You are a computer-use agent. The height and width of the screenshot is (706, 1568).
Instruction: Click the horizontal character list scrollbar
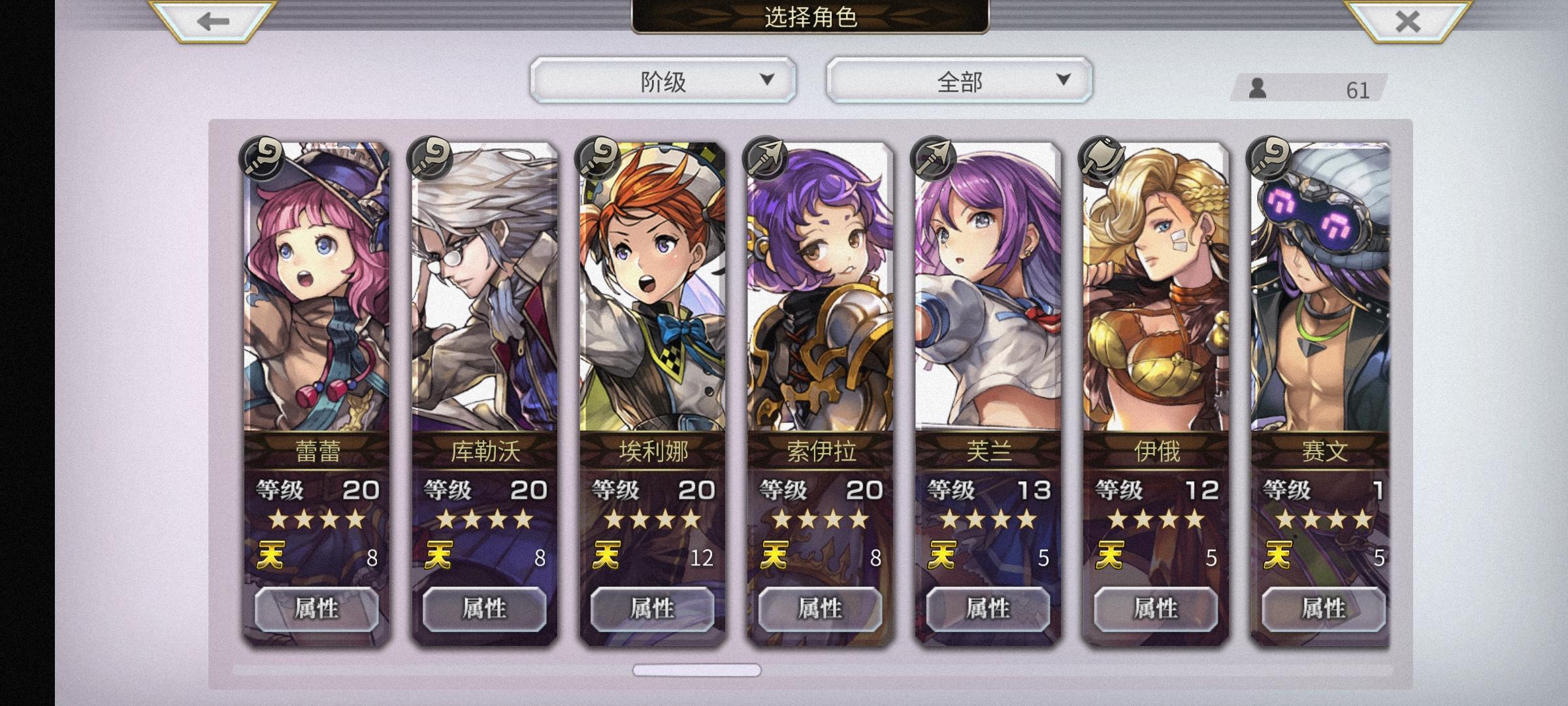pyautogui.click(x=696, y=670)
